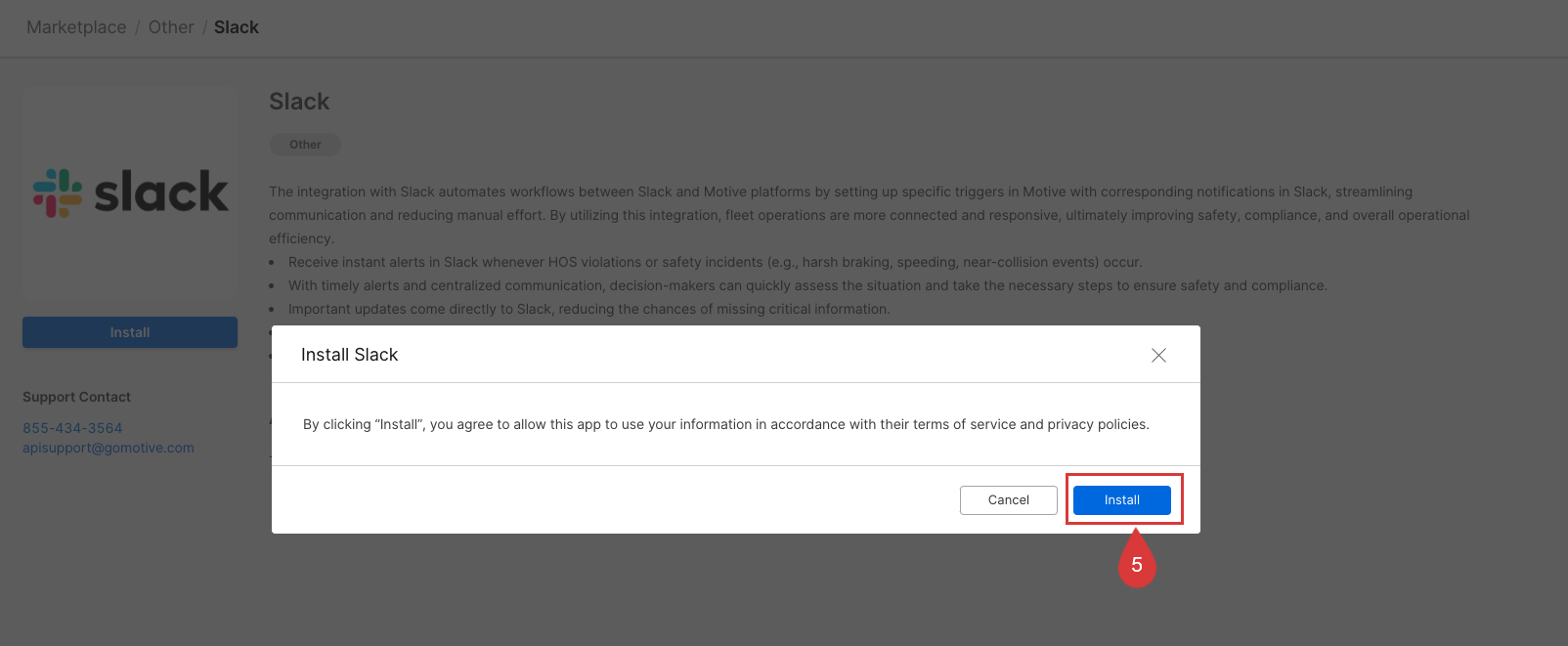The image size is (1568, 646).
Task: Email apisupport@gomotive.com
Action: (109, 448)
